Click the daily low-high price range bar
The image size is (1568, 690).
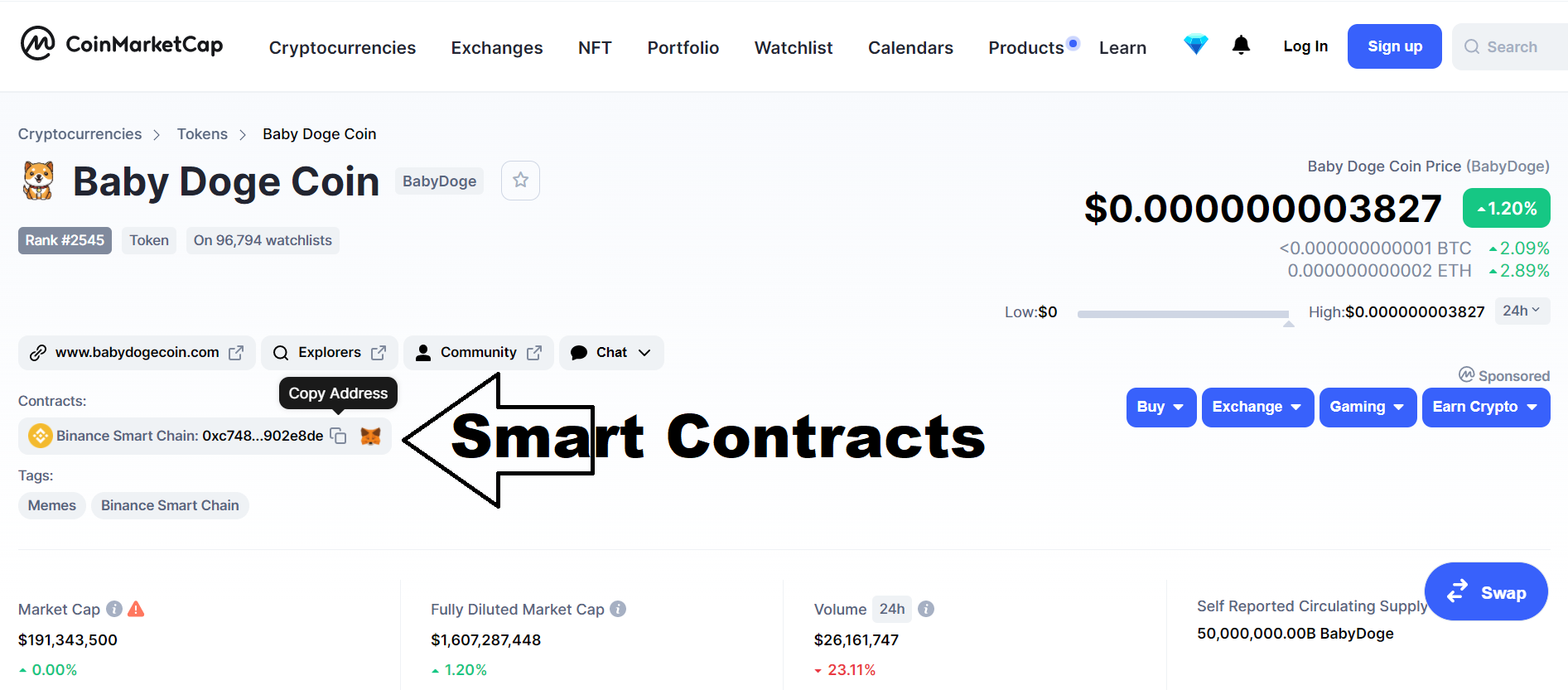click(x=1183, y=313)
